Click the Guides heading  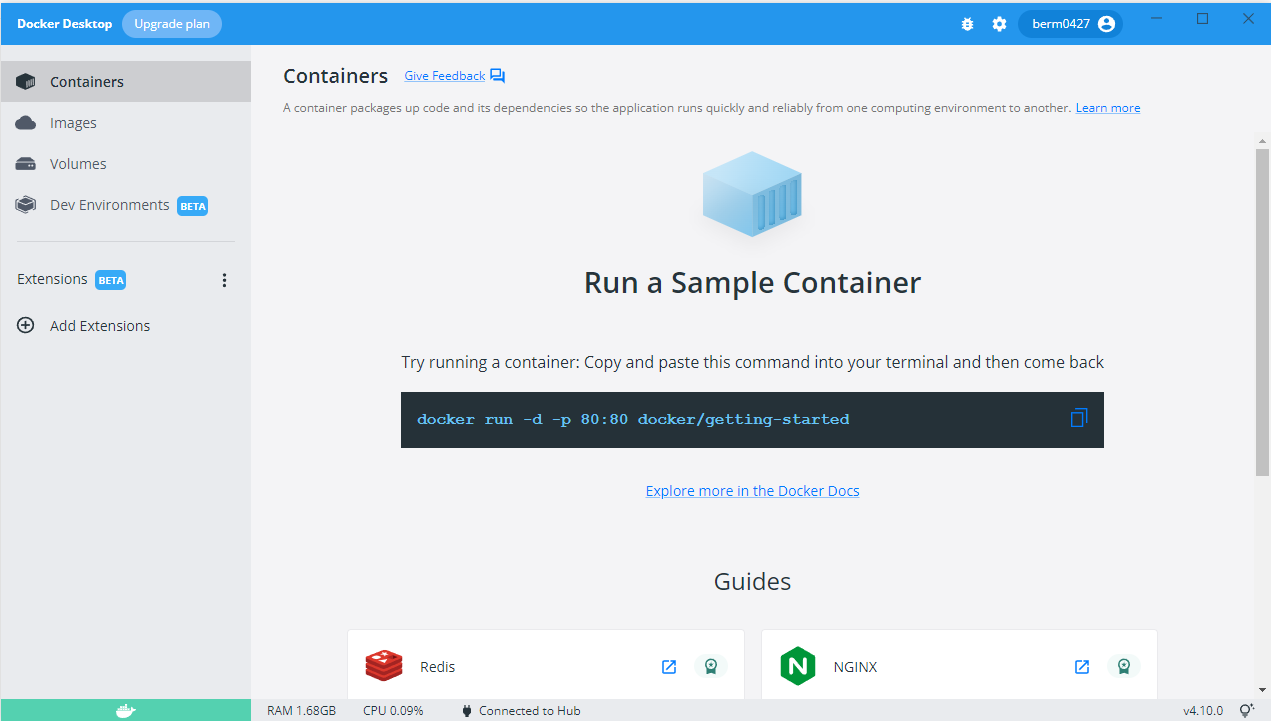pyautogui.click(x=752, y=582)
